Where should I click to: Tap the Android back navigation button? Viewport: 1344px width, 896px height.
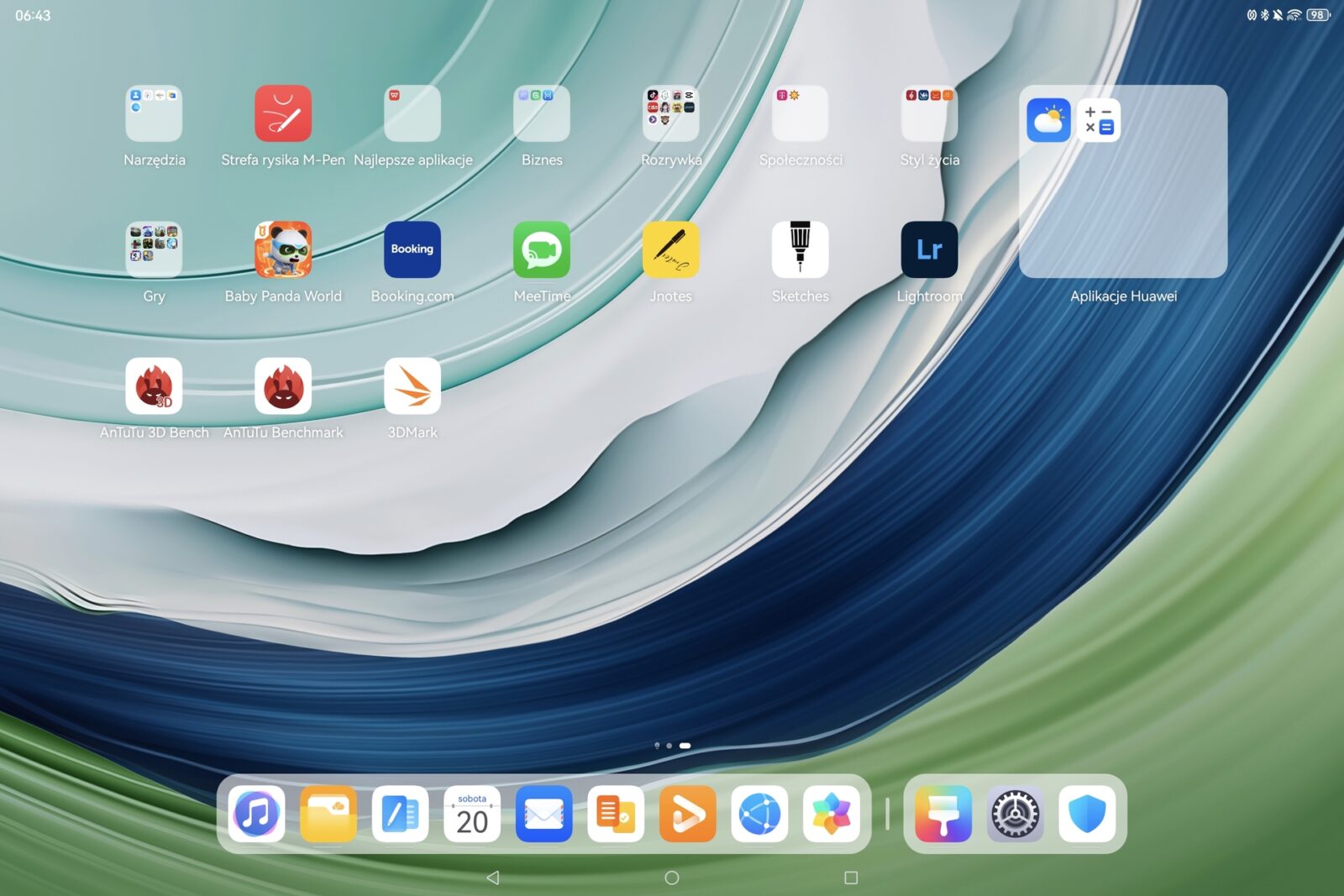pyautogui.click(x=493, y=878)
